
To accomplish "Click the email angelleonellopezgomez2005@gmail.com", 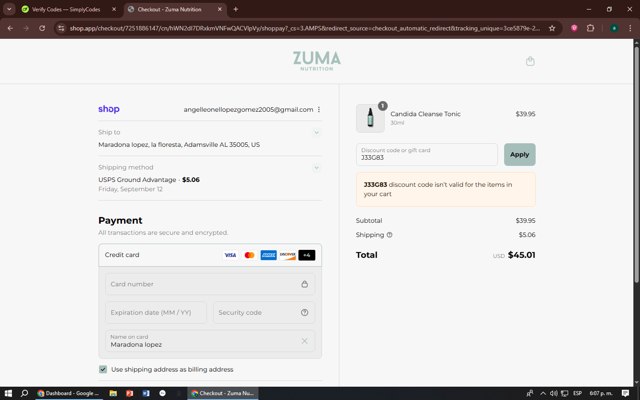I will pyautogui.click(x=248, y=109).
